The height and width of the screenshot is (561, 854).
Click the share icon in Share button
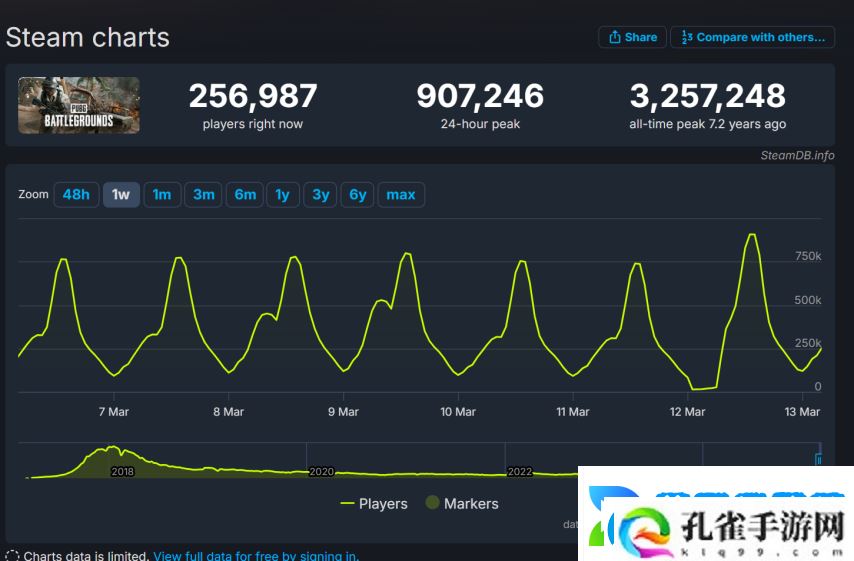point(615,36)
